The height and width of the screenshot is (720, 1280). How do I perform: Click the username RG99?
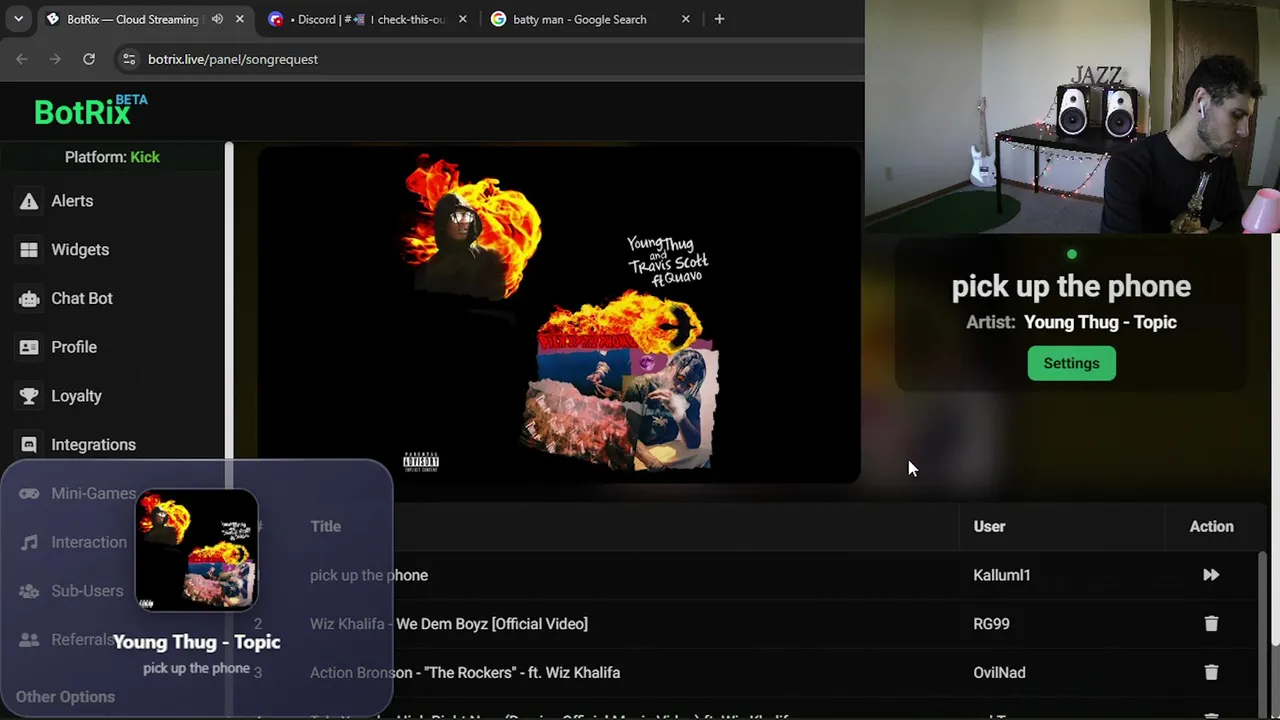991,624
